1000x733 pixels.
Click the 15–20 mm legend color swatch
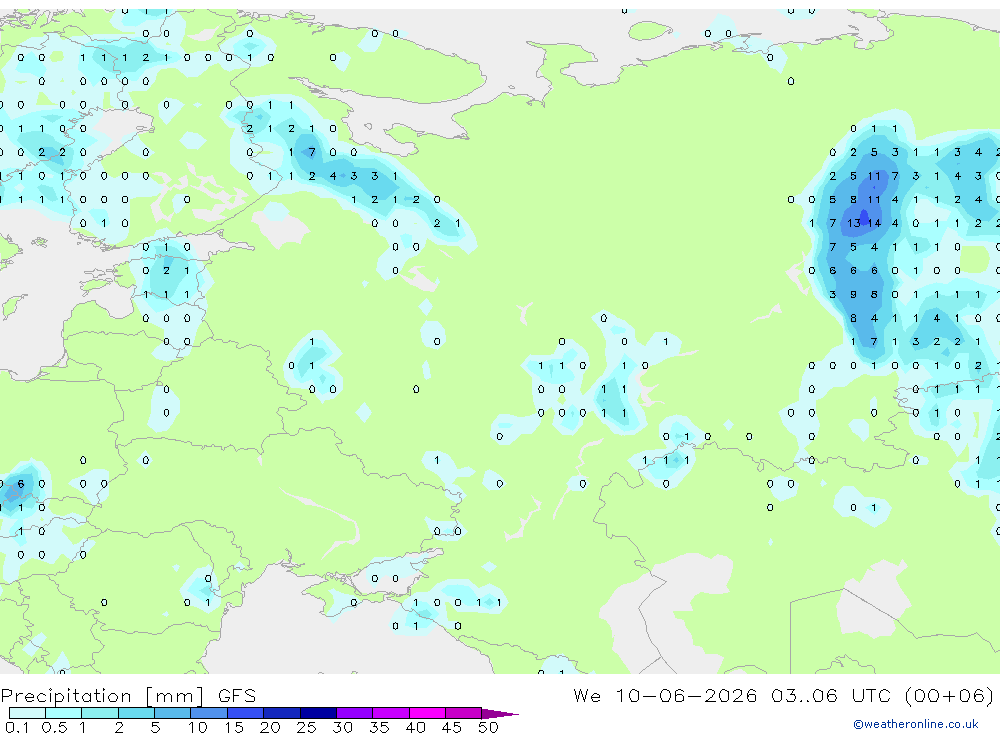point(245,713)
